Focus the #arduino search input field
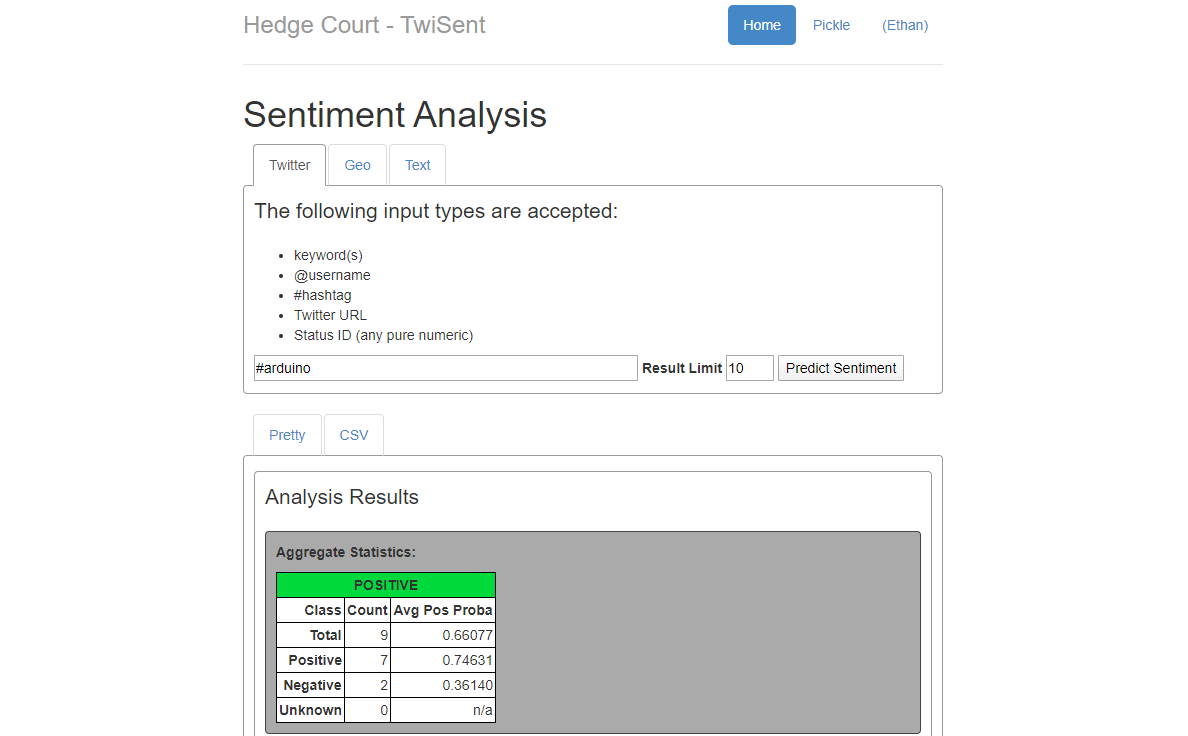The height and width of the screenshot is (736, 1188). pyautogui.click(x=446, y=368)
